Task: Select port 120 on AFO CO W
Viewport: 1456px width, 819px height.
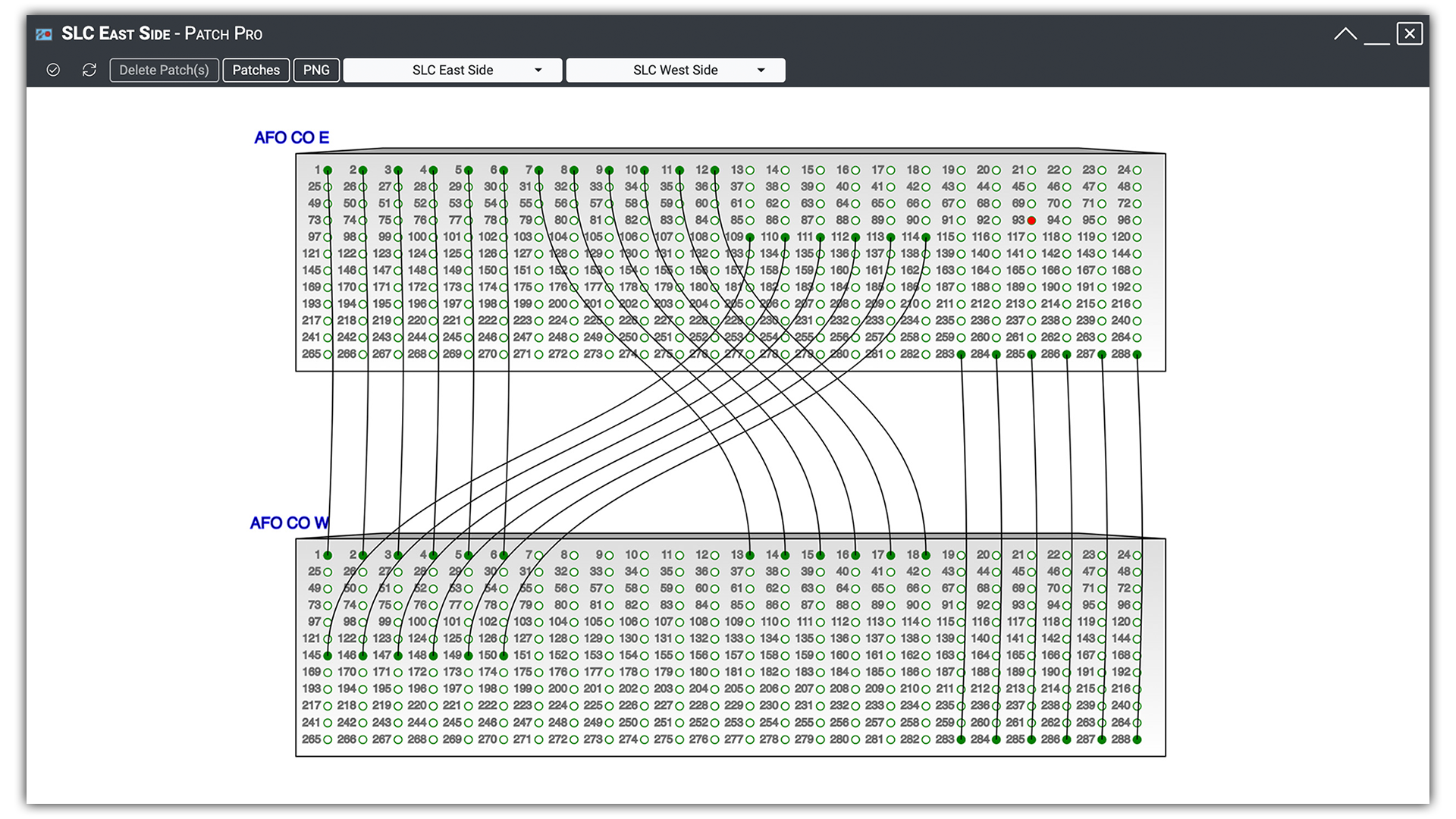Action: coord(1137,623)
